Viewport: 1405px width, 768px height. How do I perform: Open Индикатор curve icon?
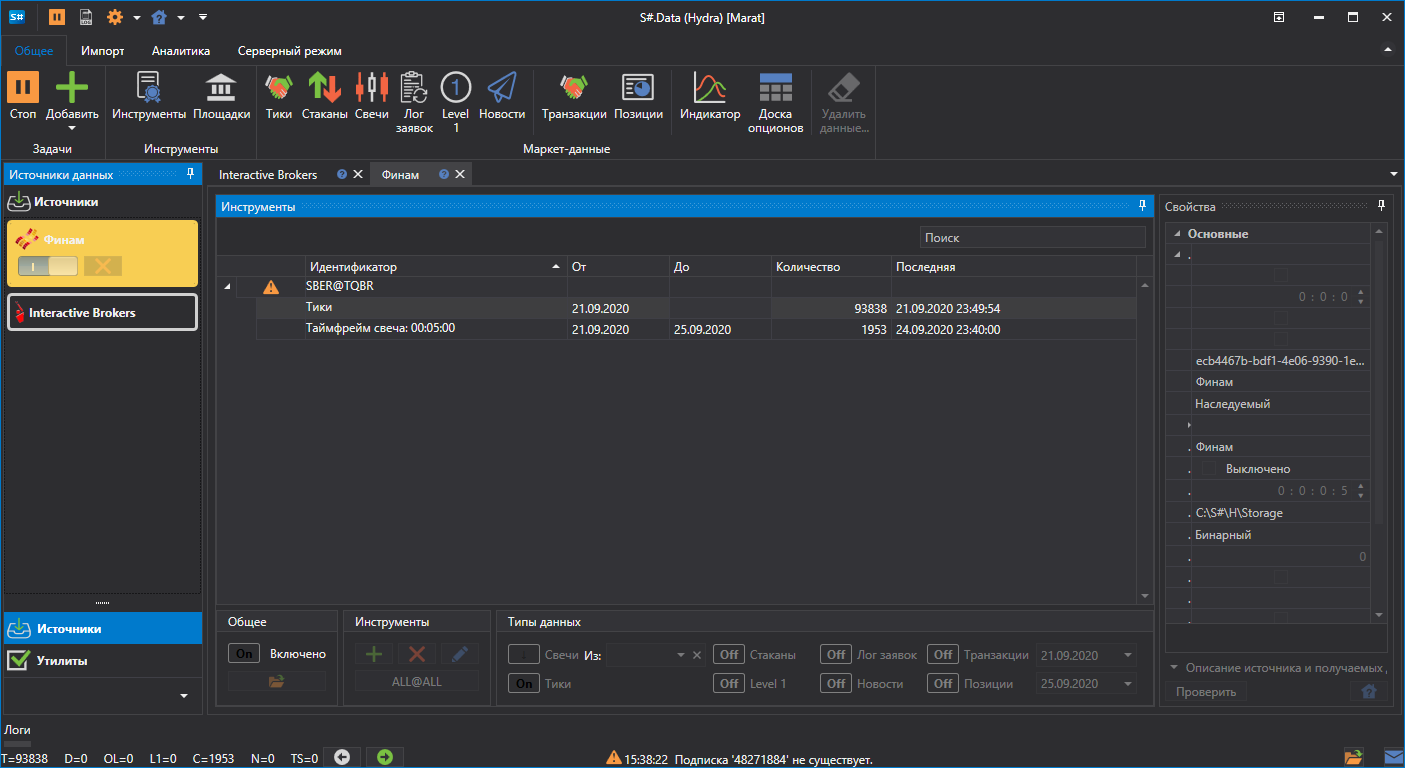(x=710, y=88)
